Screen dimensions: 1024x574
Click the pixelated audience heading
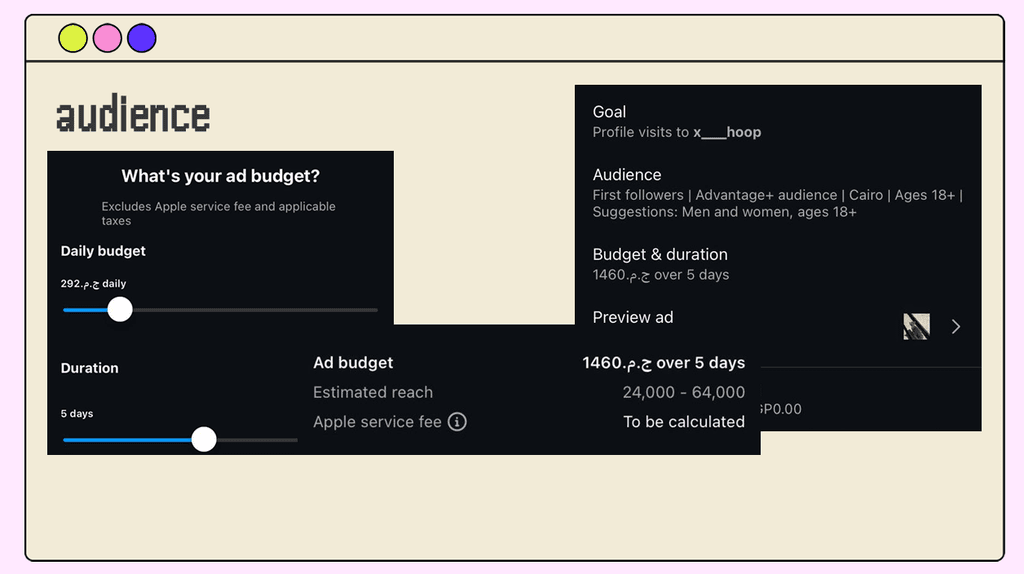133,116
